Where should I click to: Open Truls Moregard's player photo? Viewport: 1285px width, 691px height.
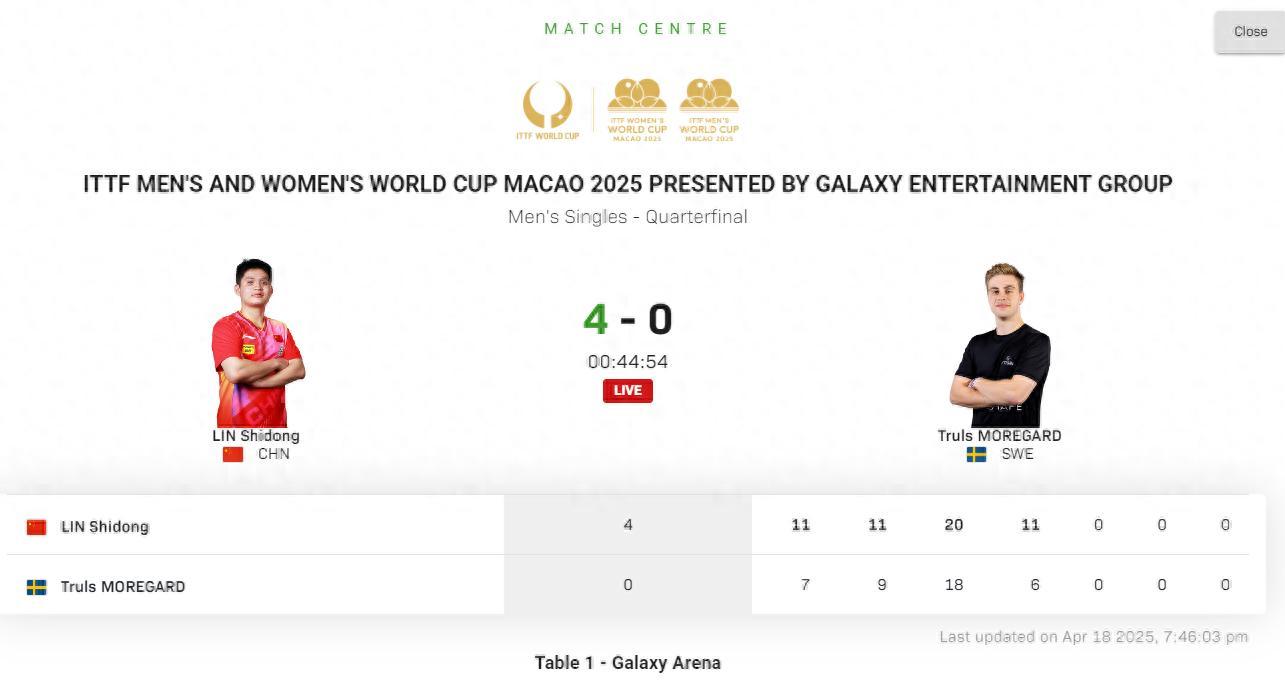[x=999, y=345]
